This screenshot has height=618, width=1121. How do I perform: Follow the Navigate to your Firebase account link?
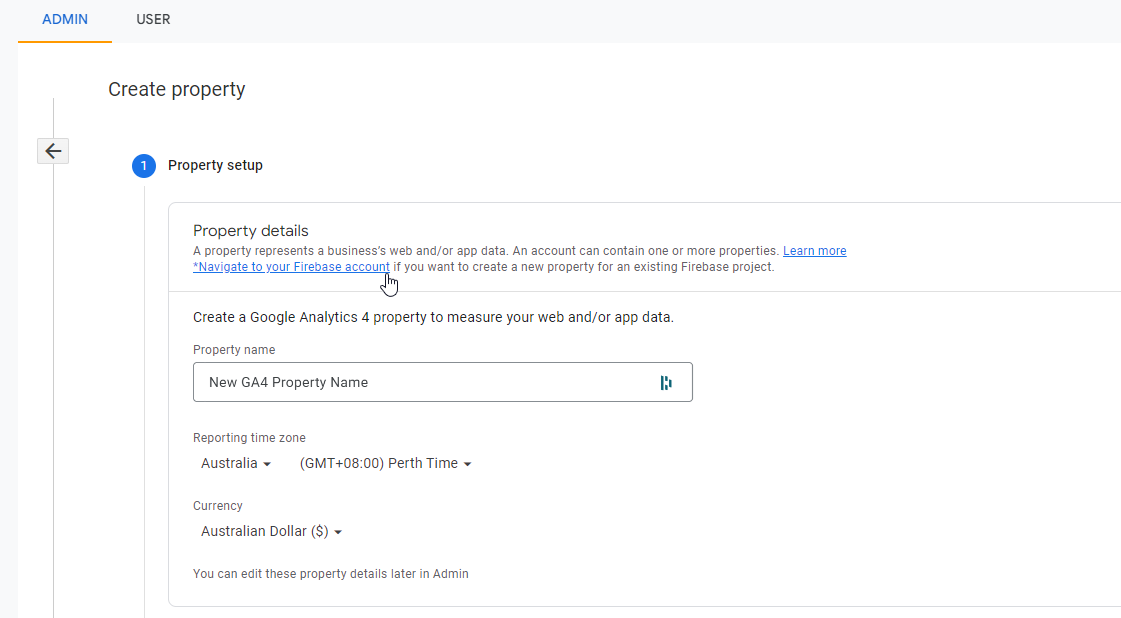291,267
